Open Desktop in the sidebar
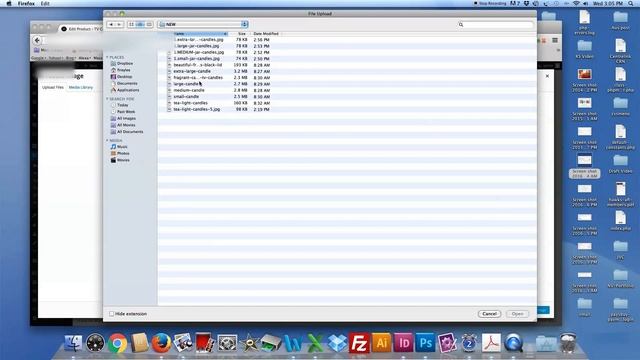Image resolution: width=640 pixels, height=360 pixels. (121, 77)
